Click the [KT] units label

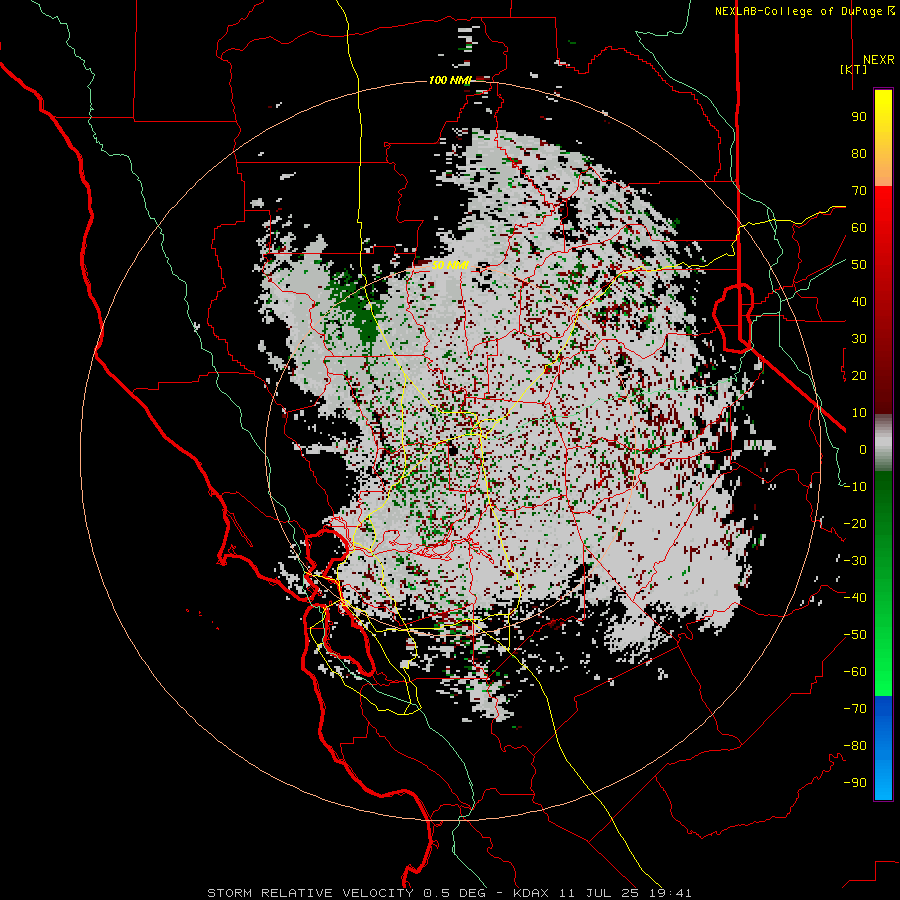(853, 69)
